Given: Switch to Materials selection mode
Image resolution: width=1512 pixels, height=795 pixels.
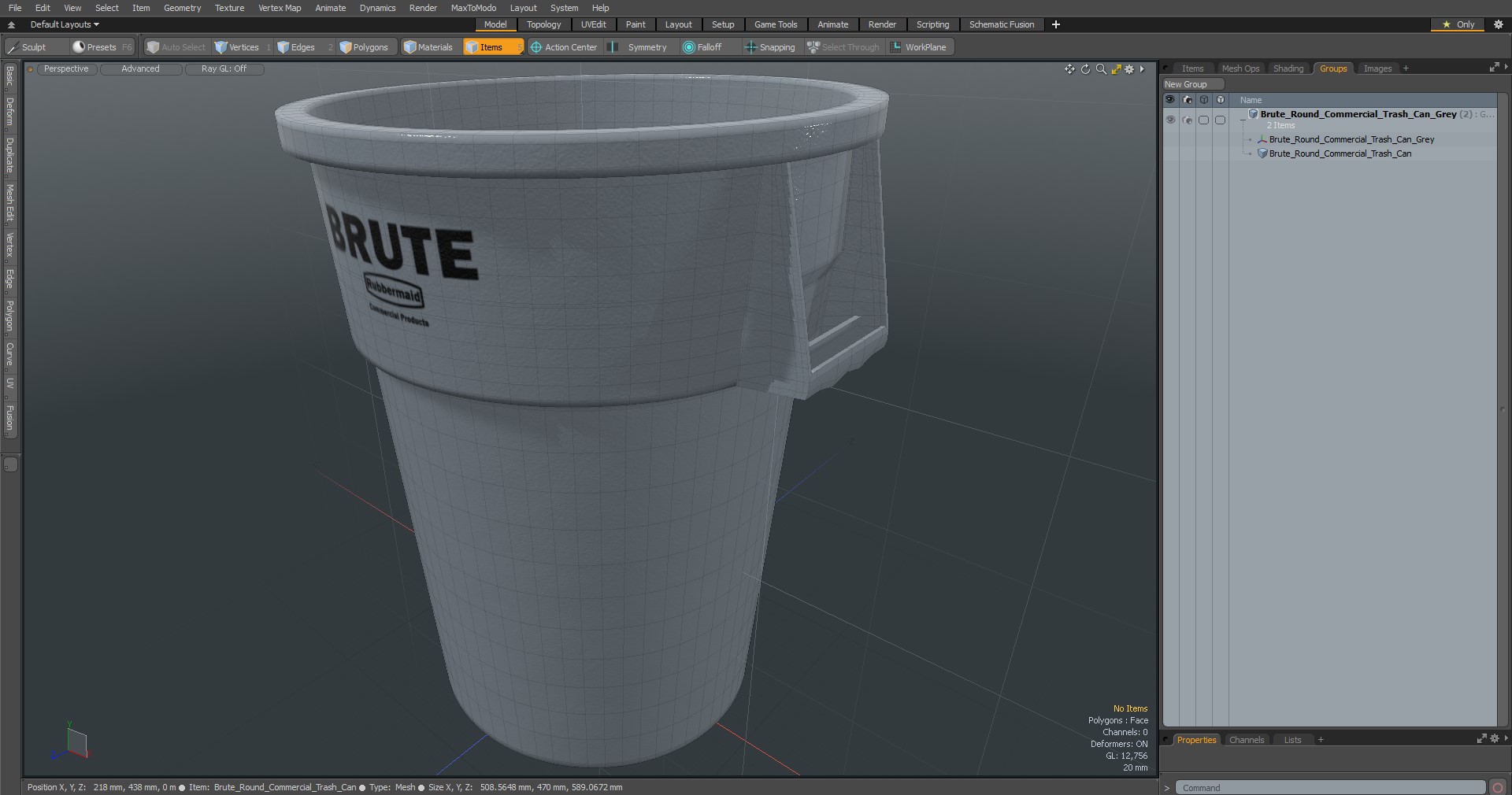Looking at the screenshot, I should point(428,47).
